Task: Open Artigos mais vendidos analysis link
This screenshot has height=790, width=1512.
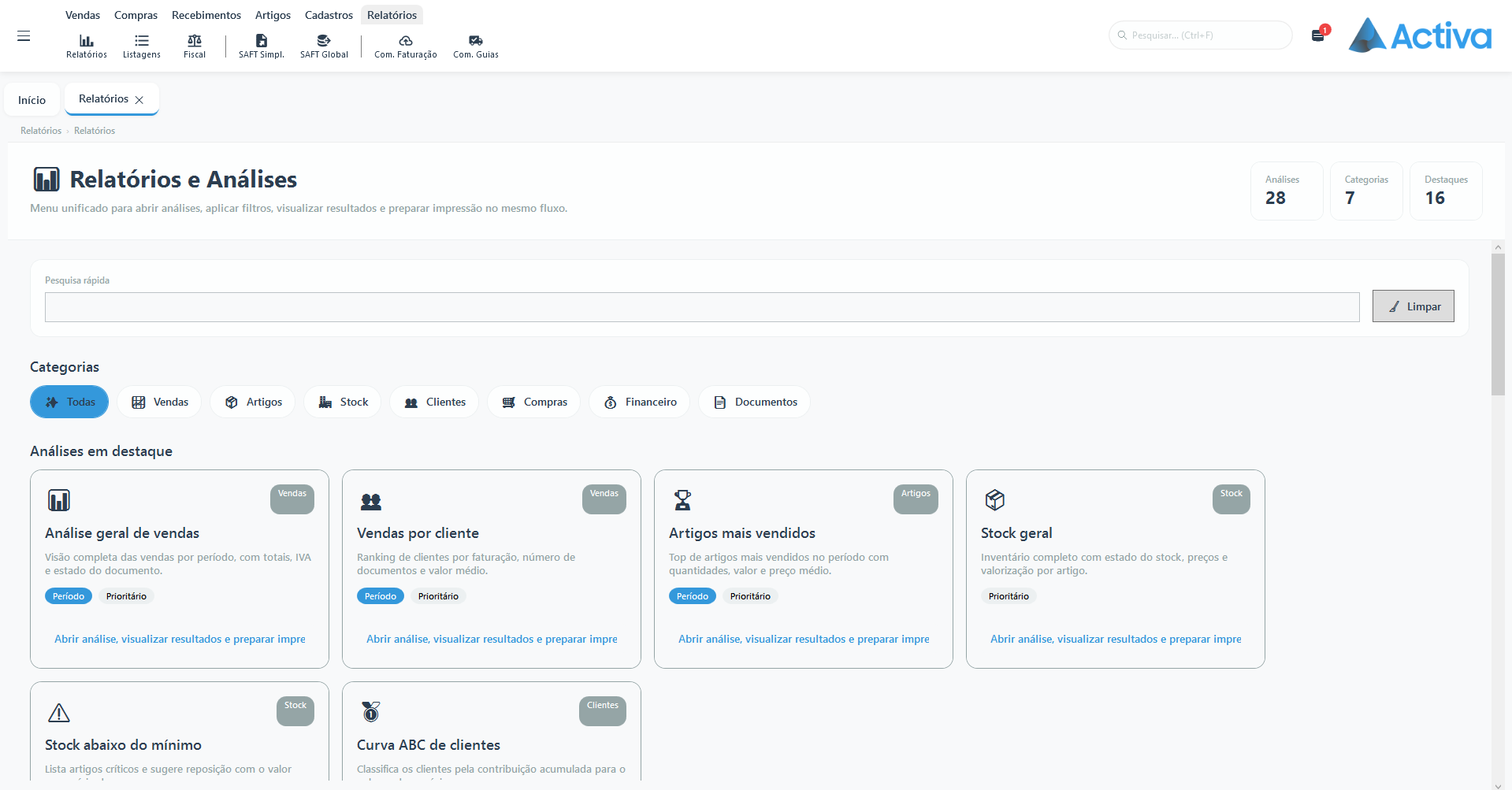Action: (x=804, y=639)
